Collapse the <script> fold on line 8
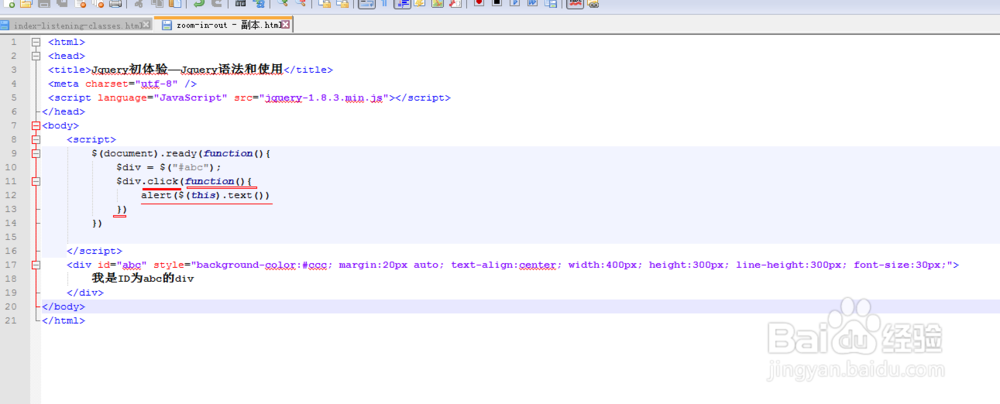The image size is (1000, 404). click(x=36, y=140)
